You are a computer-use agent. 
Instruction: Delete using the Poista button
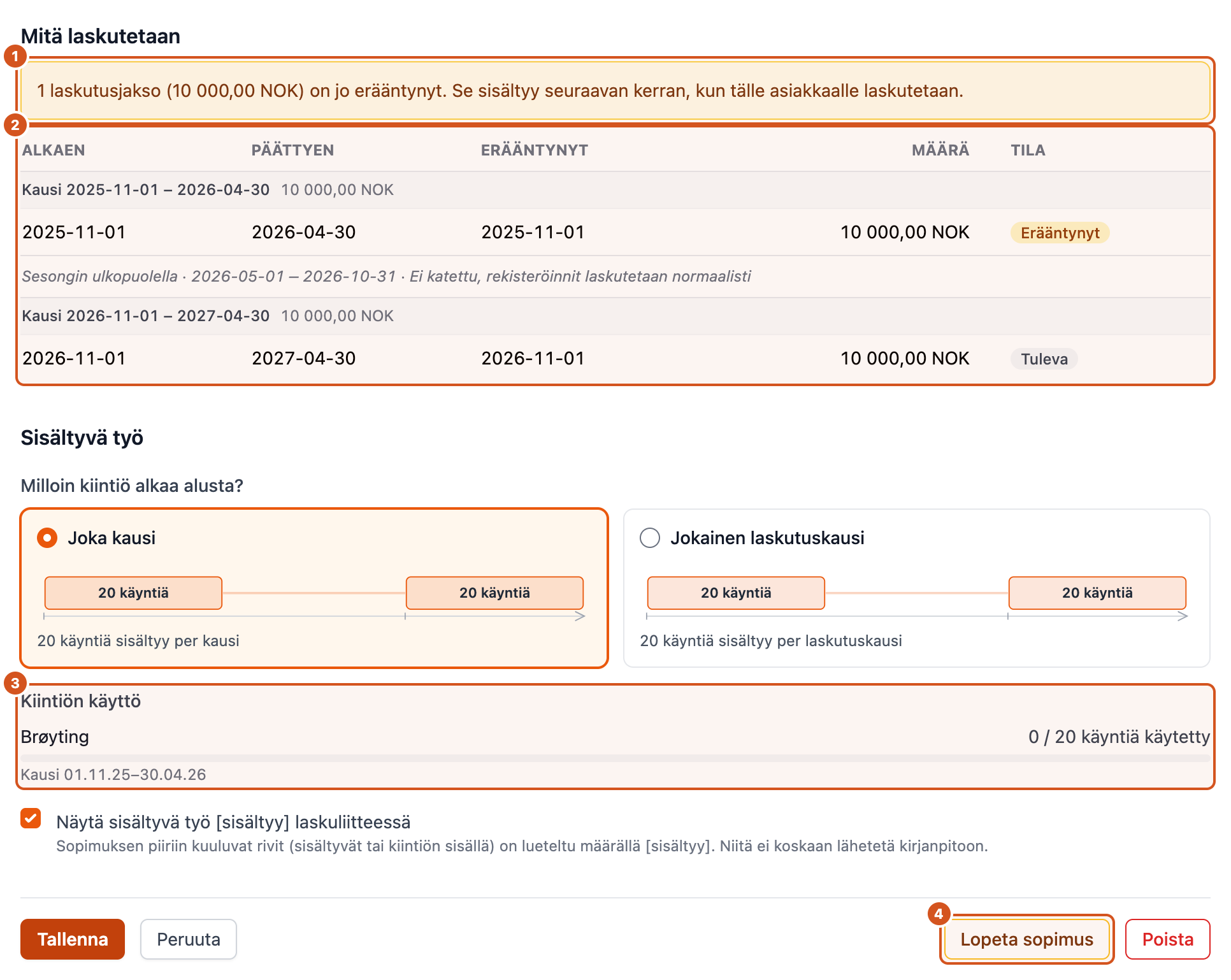1167,939
